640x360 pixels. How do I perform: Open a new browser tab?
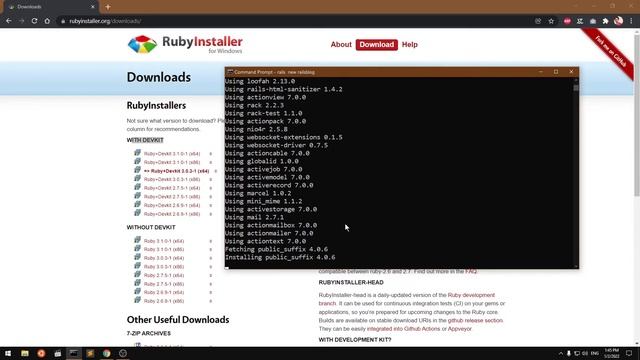click(x=108, y=7)
